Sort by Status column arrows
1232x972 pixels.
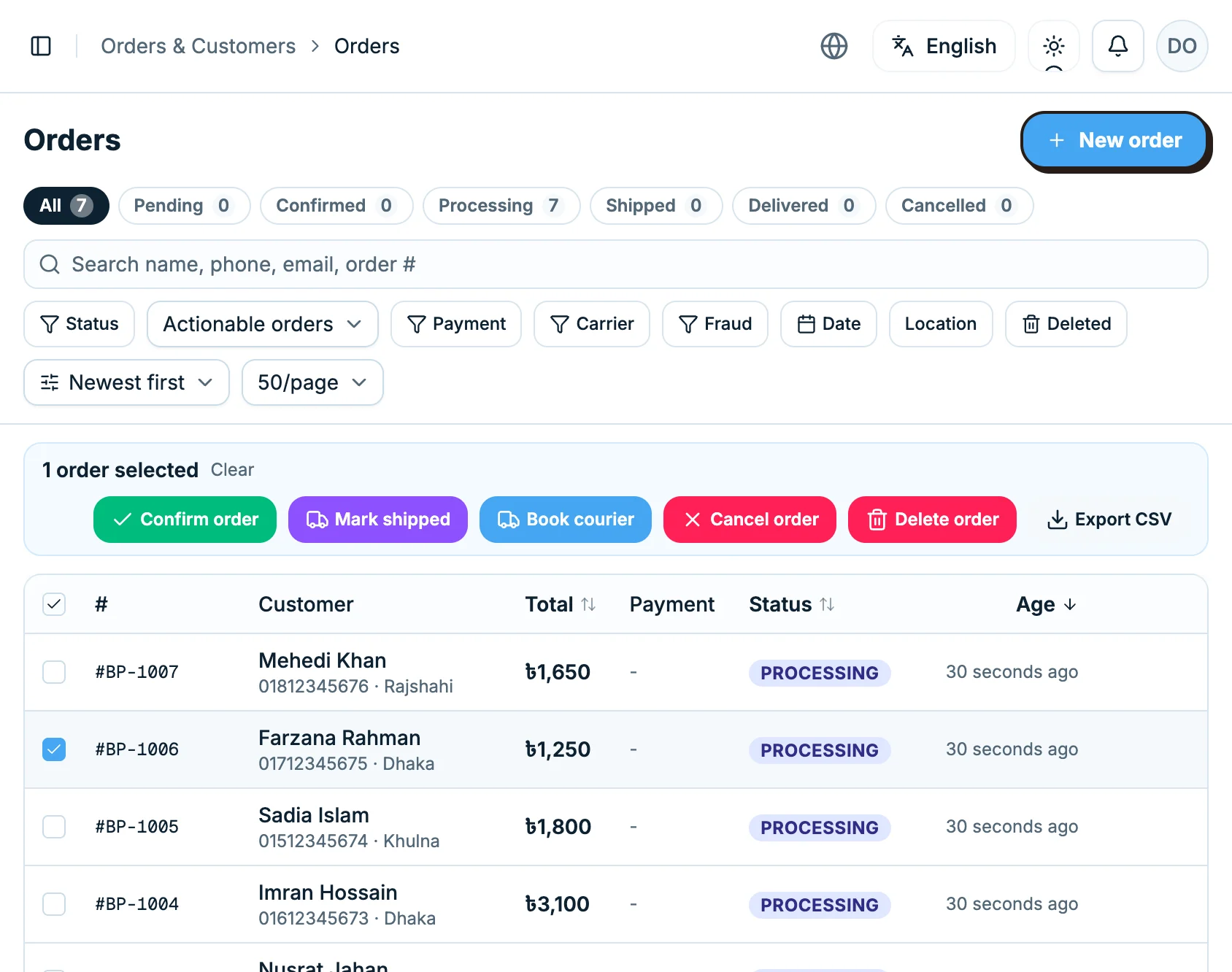827,604
